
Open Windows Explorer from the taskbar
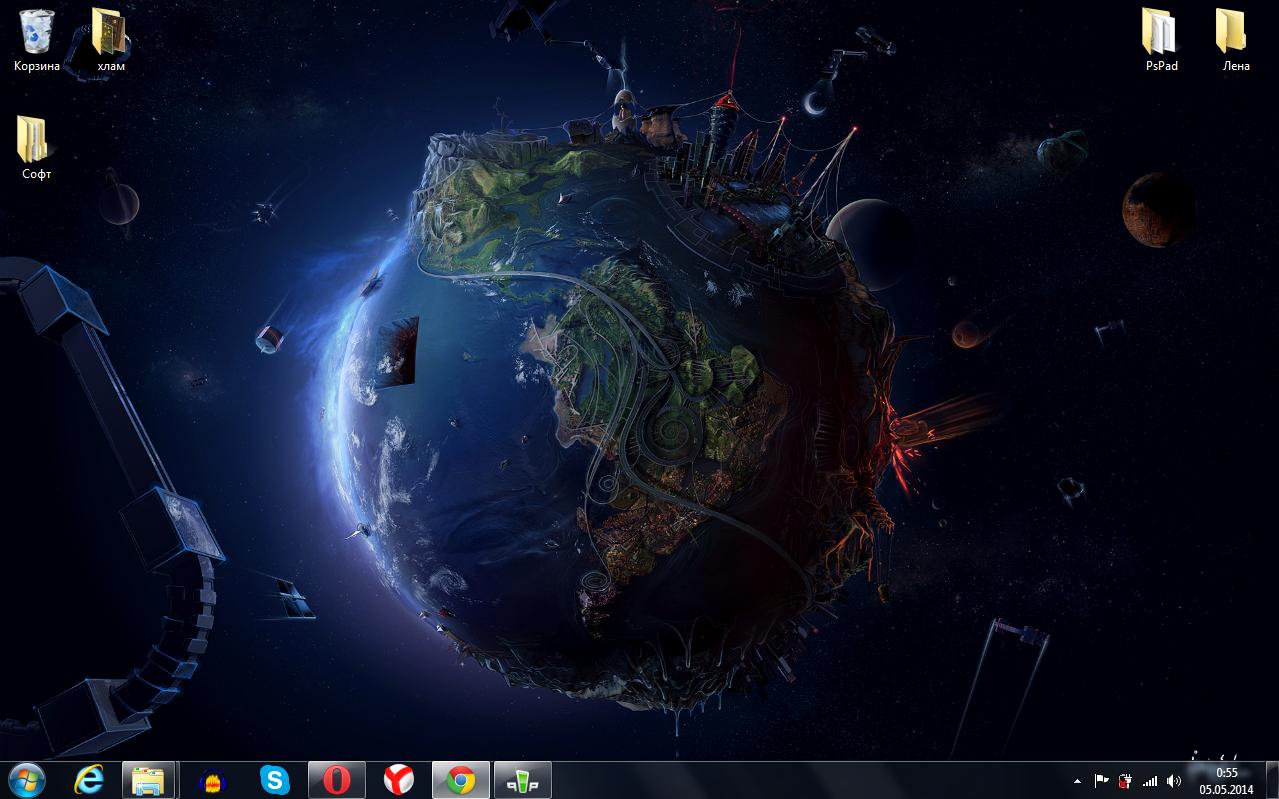coord(149,780)
